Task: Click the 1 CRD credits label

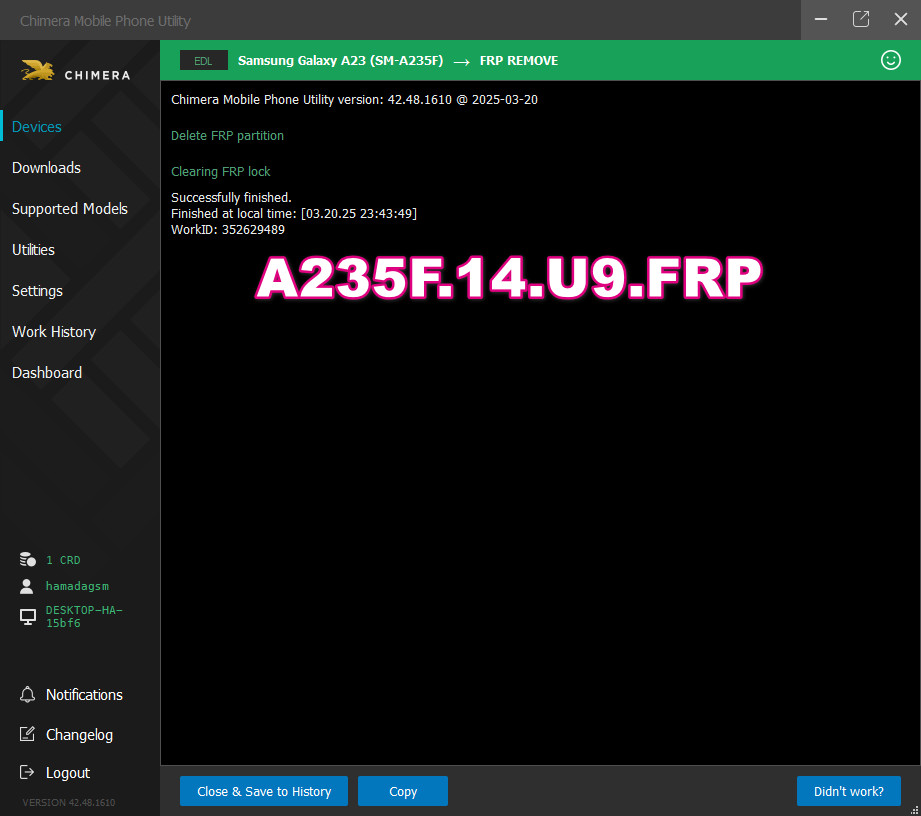Action: pos(63,560)
